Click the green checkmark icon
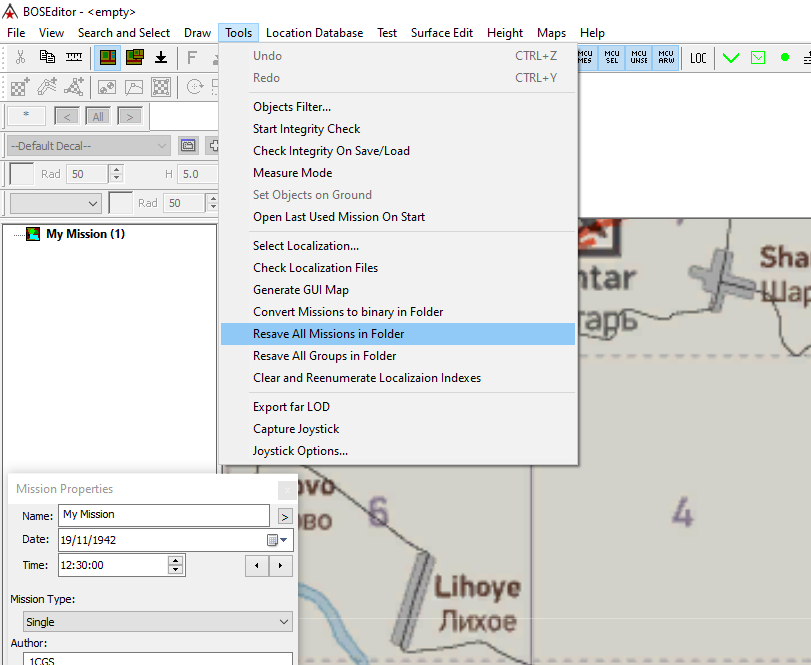 click(731, 58)
